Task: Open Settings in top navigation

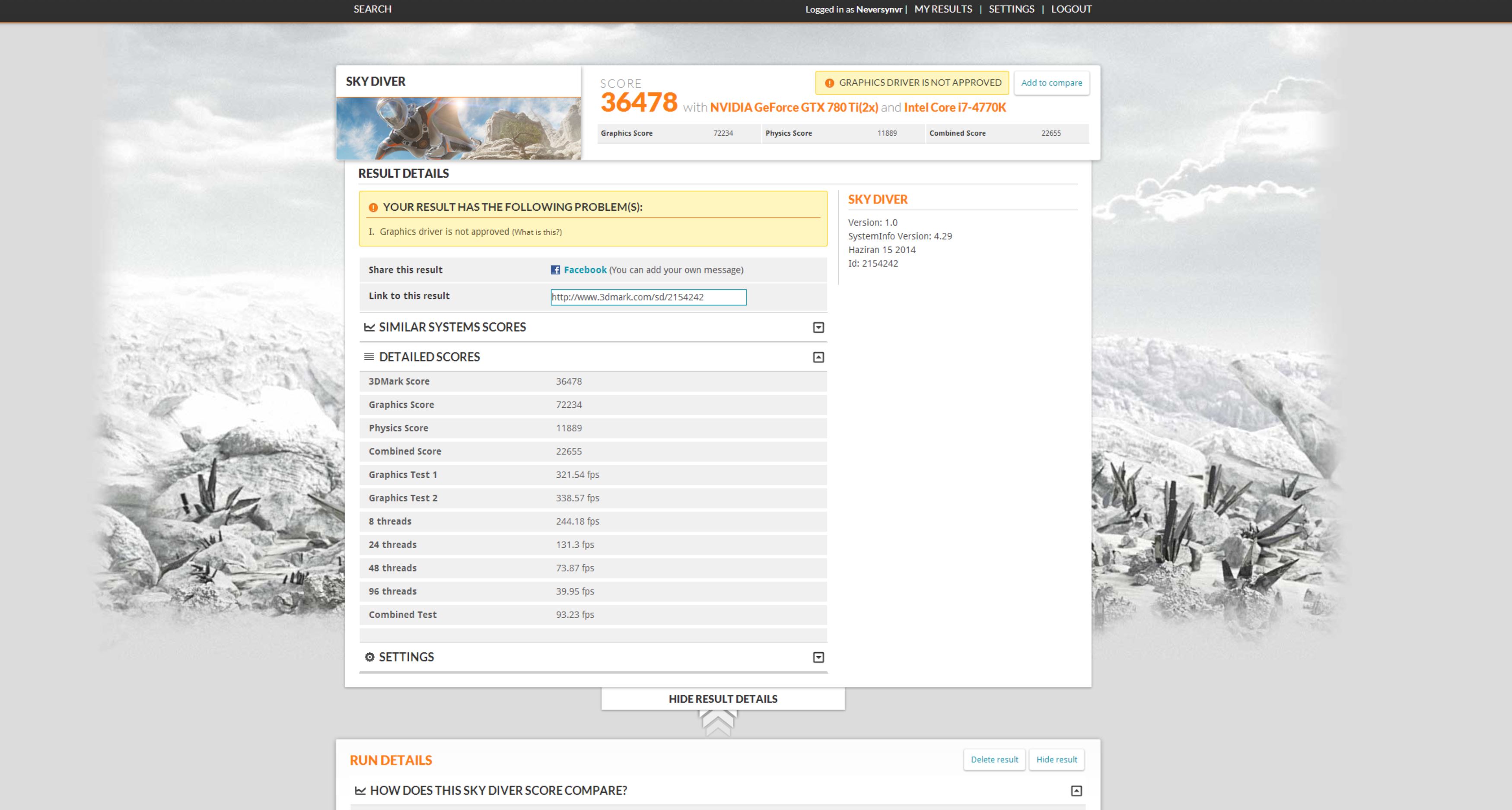Action: click(1011, 9)
